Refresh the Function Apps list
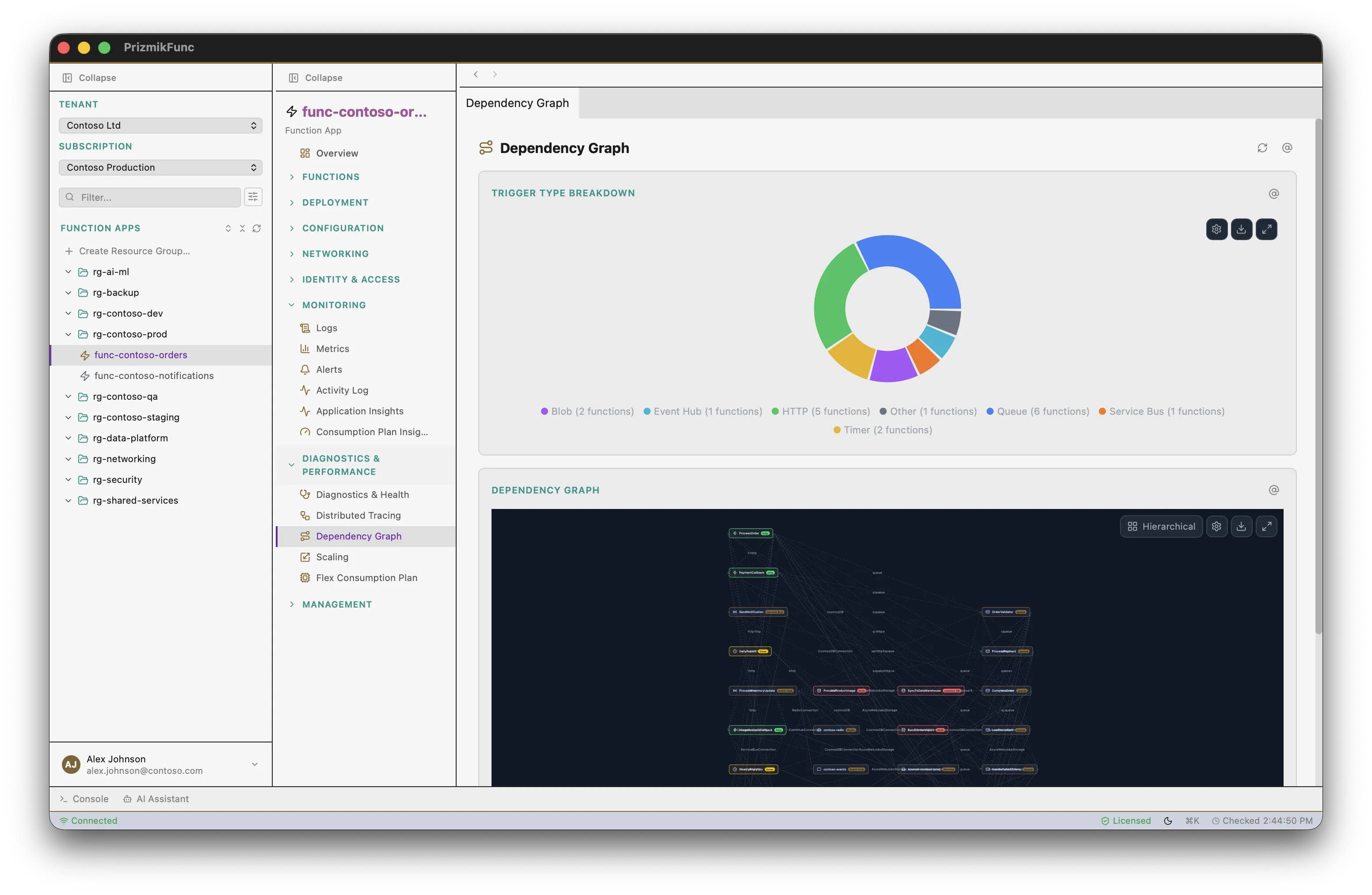 click(257, 228)
